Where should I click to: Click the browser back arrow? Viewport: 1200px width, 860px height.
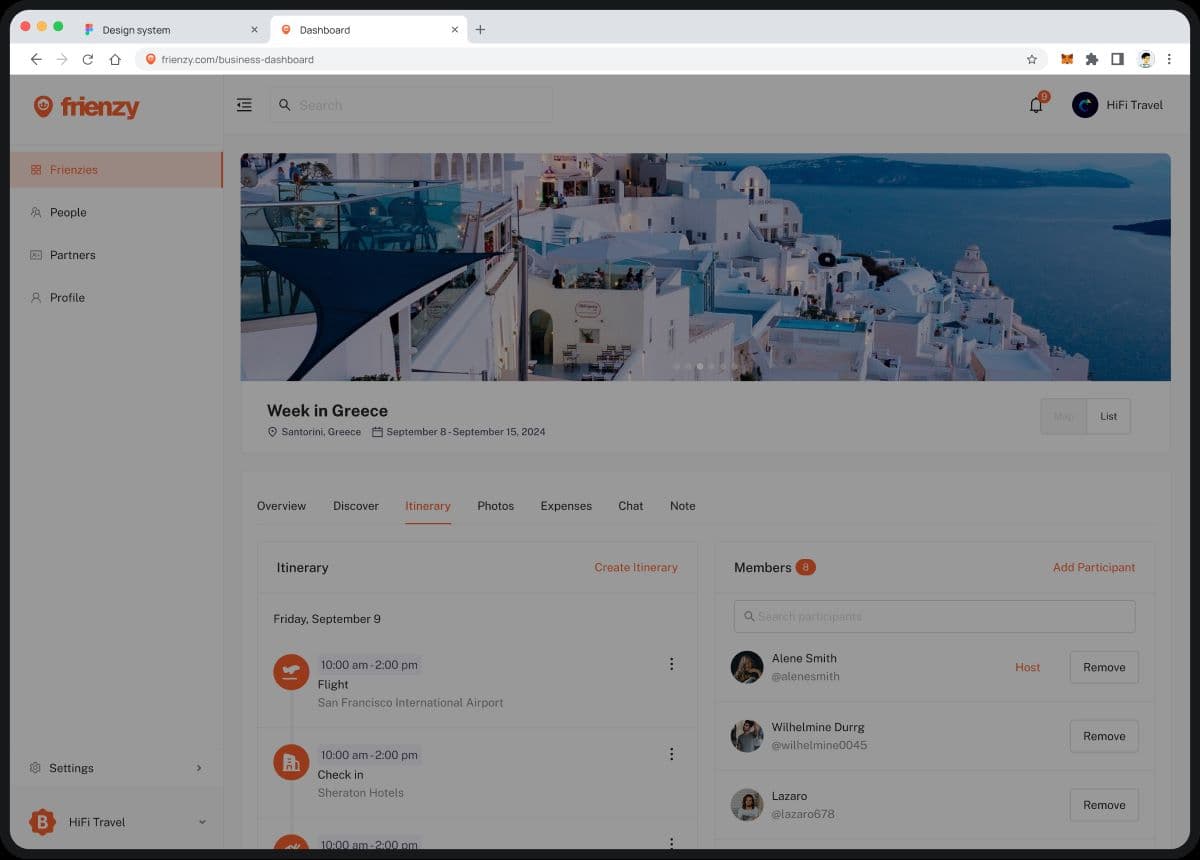(x=36, y=59)
